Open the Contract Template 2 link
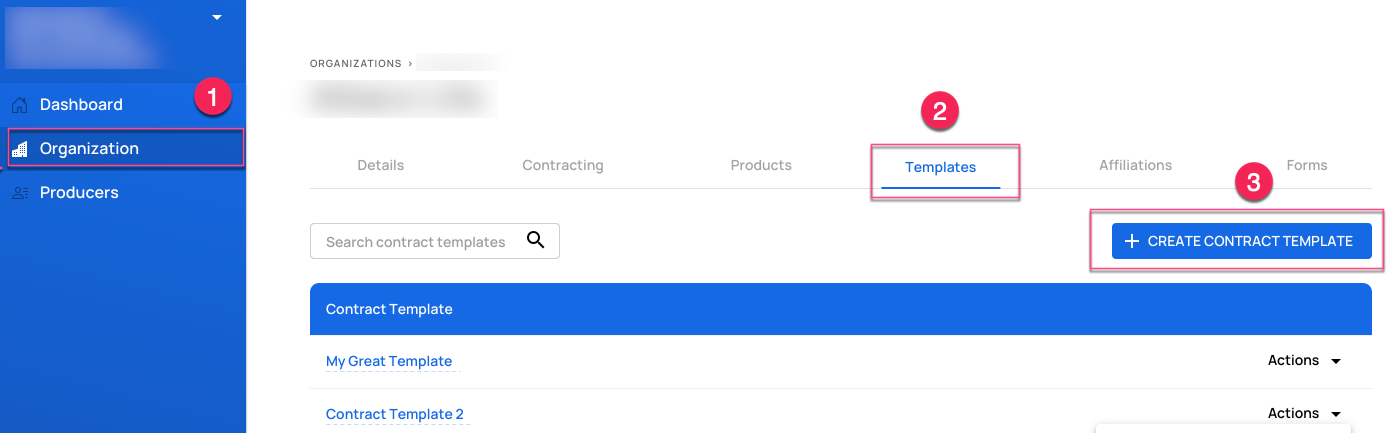 pyautogui.click(x=395, y=414)
